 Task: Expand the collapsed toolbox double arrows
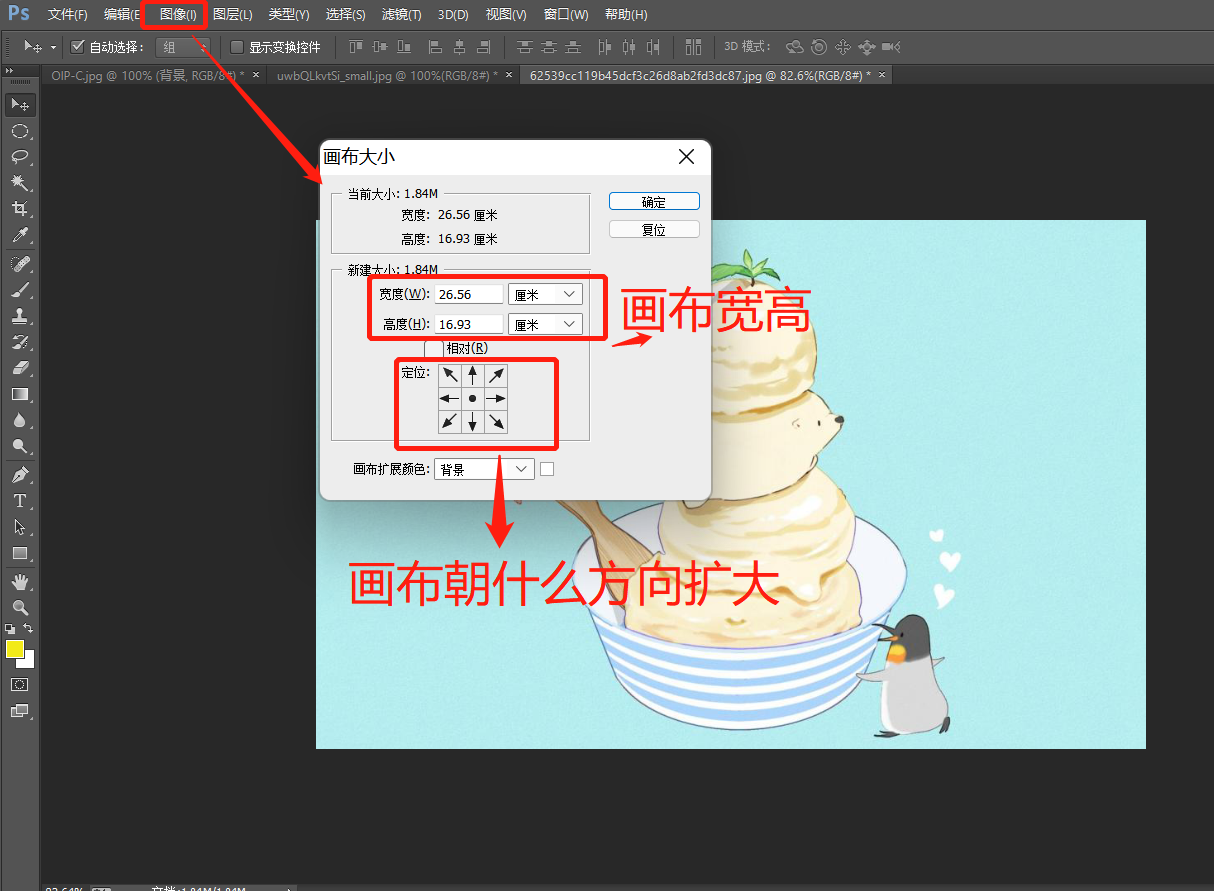(x=10, y=71)
